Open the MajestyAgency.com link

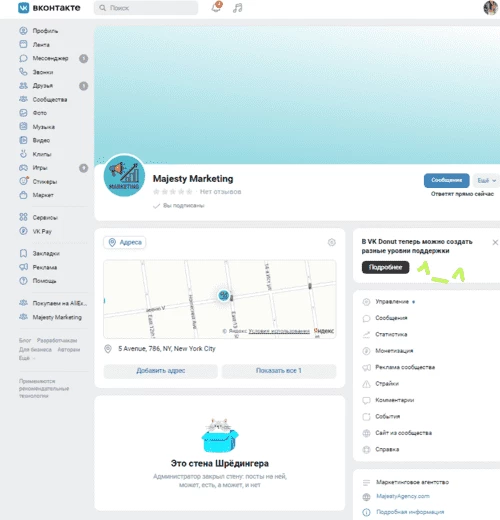(403, 496)
